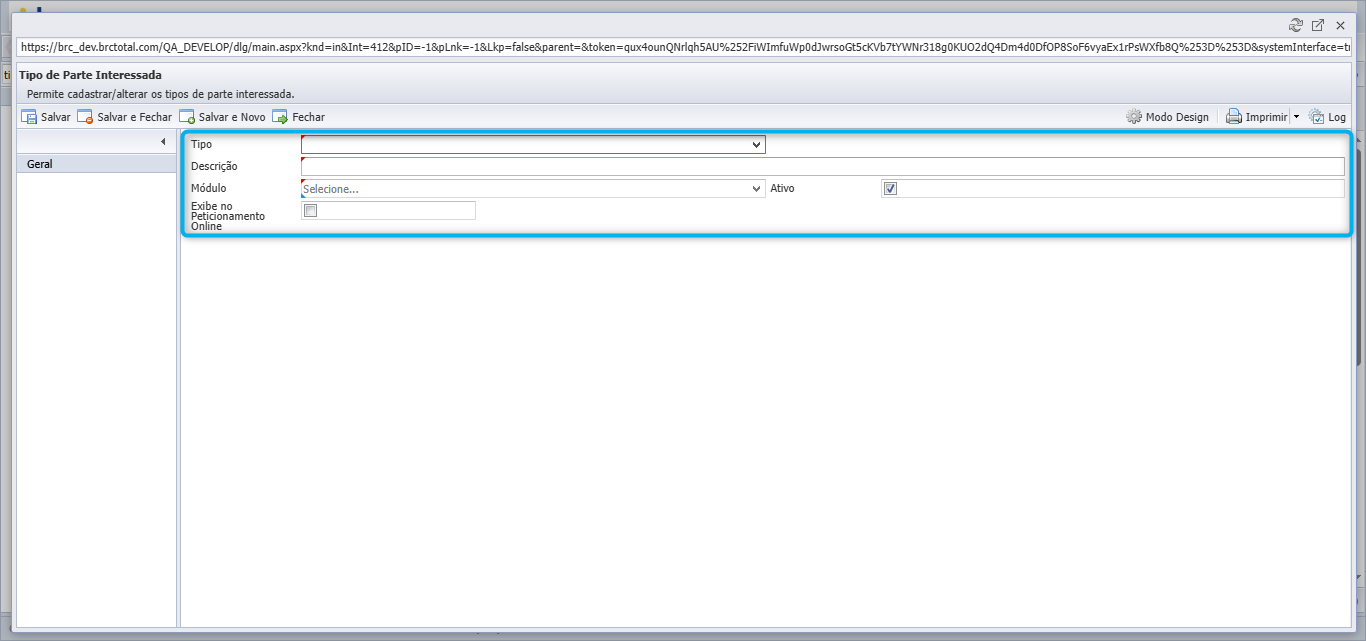Click the Imprimir printer button
This screenshot has height=641, width=1366.
pyautogui.click(x=1257, y=117)
